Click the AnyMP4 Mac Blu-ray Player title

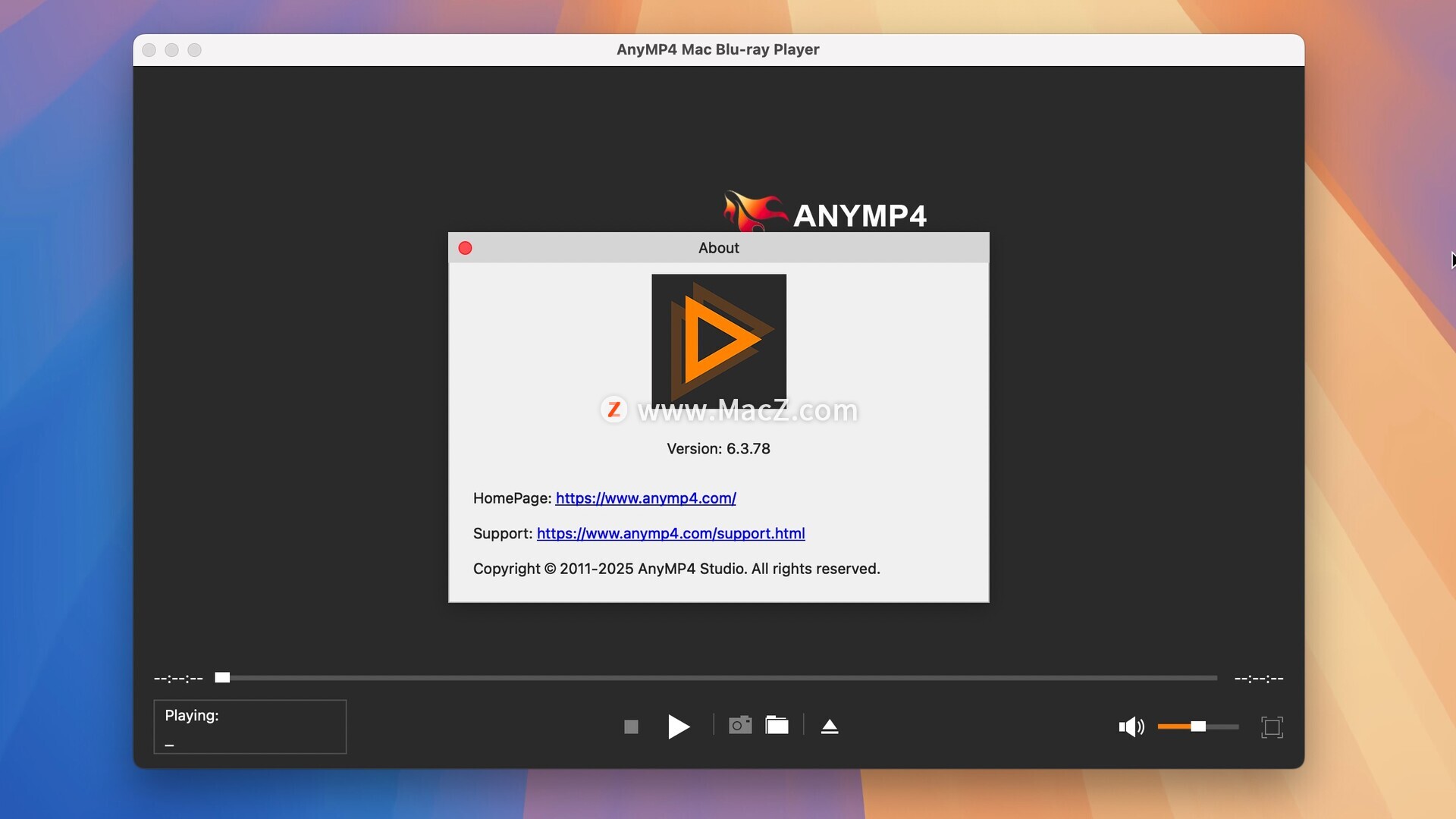point(717,49)
